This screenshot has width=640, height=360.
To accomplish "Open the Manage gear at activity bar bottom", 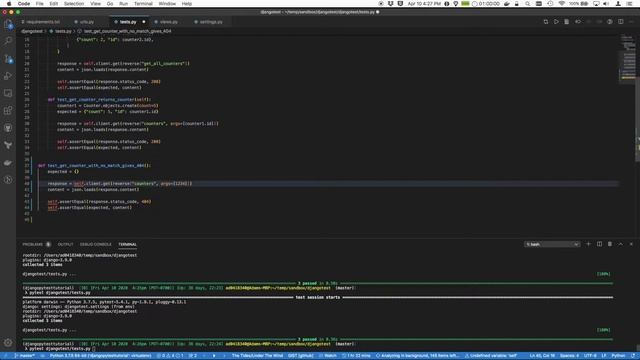I will coord(8,343).
